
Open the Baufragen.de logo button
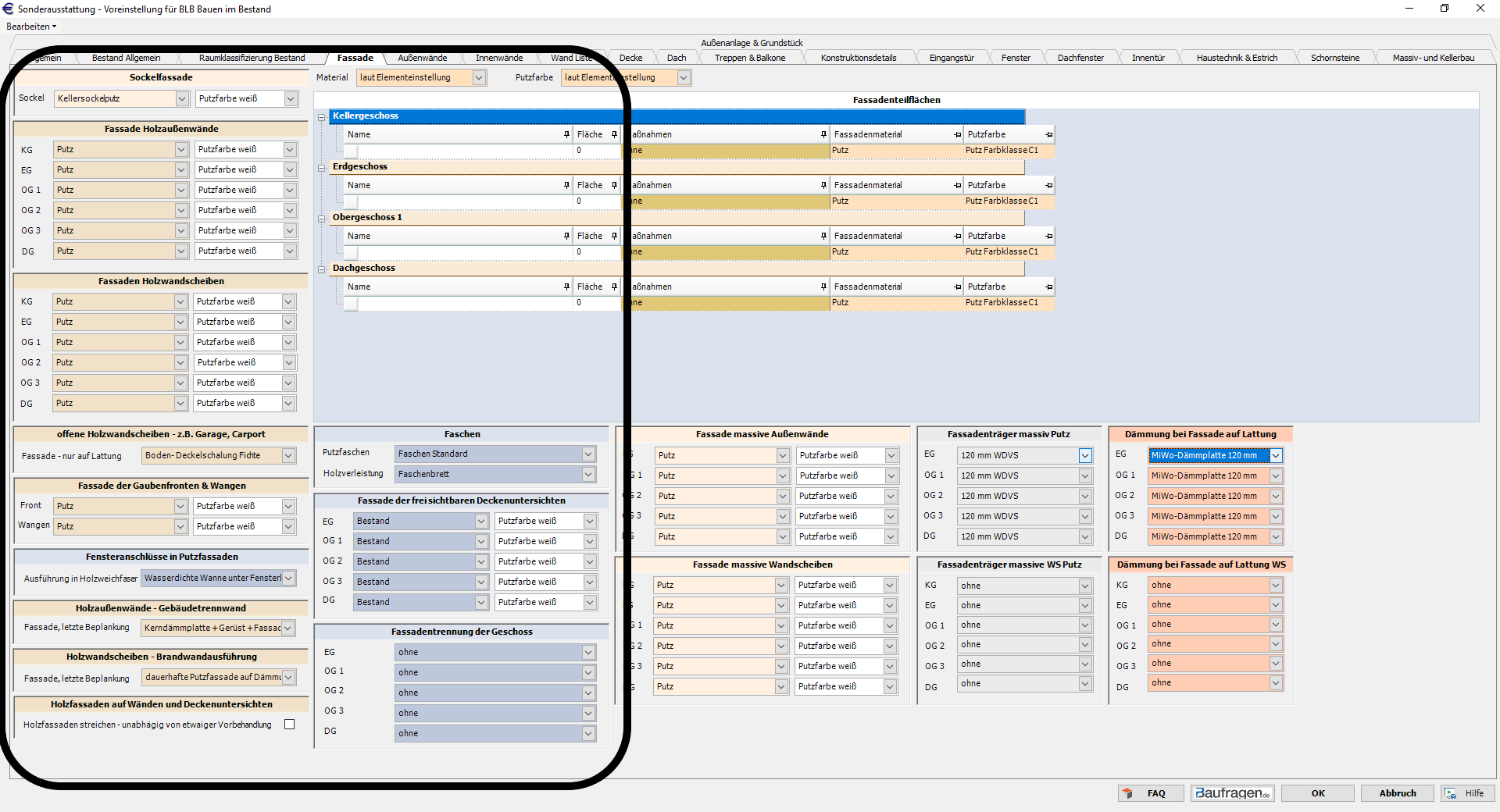(1232, 793)
